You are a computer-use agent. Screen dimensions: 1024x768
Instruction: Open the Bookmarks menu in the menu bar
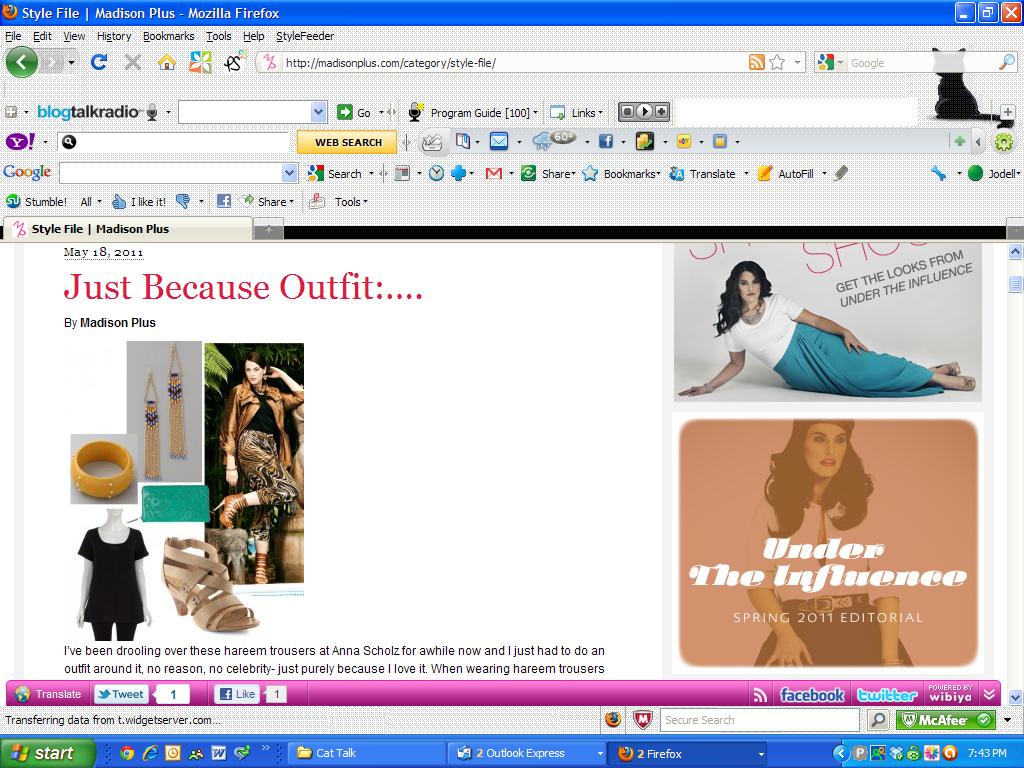[x=168, y=36]
